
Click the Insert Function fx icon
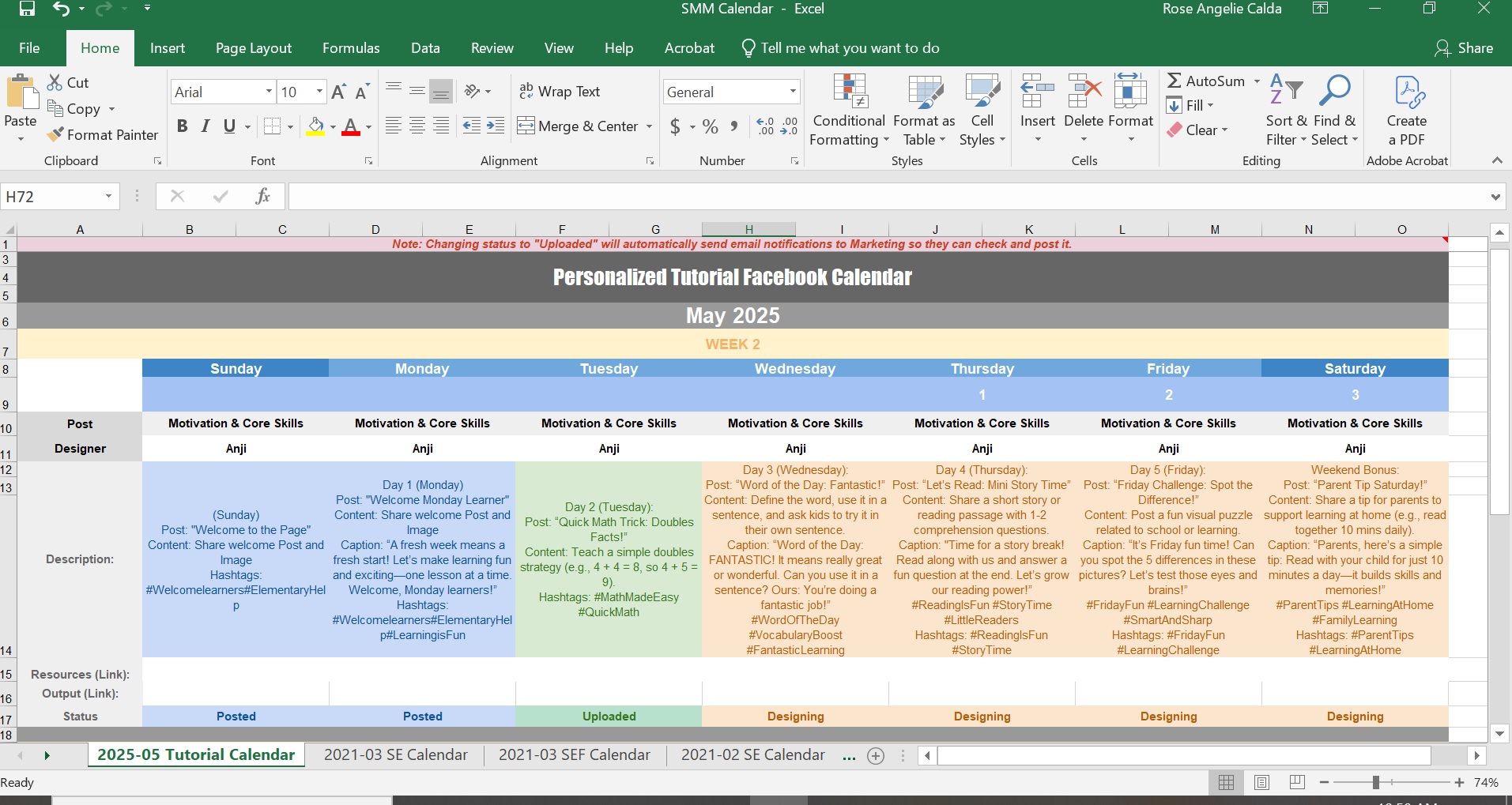262,197
